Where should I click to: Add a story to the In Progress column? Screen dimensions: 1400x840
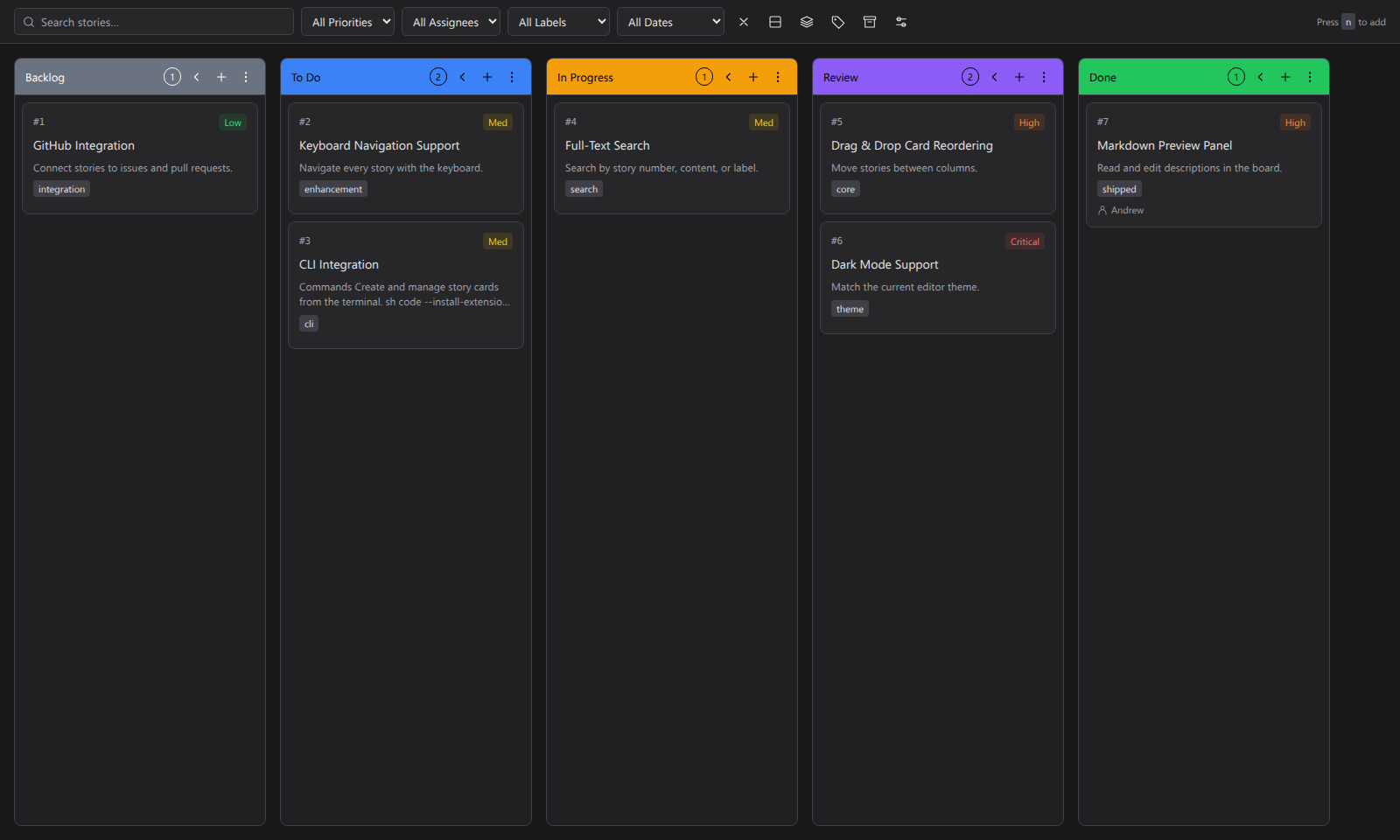(753, 77)
